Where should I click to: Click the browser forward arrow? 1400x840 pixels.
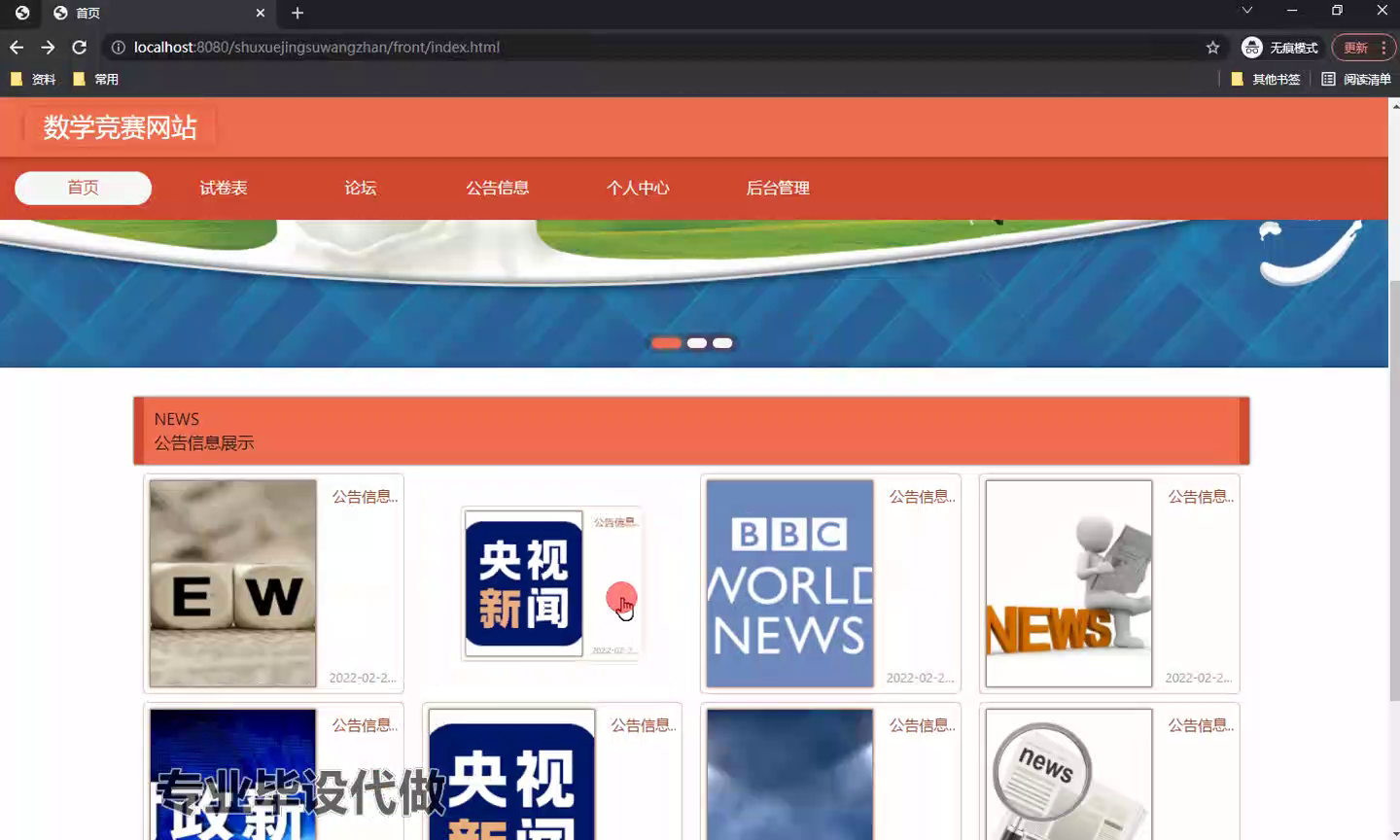pyautogui.click(x=48, y=47)
